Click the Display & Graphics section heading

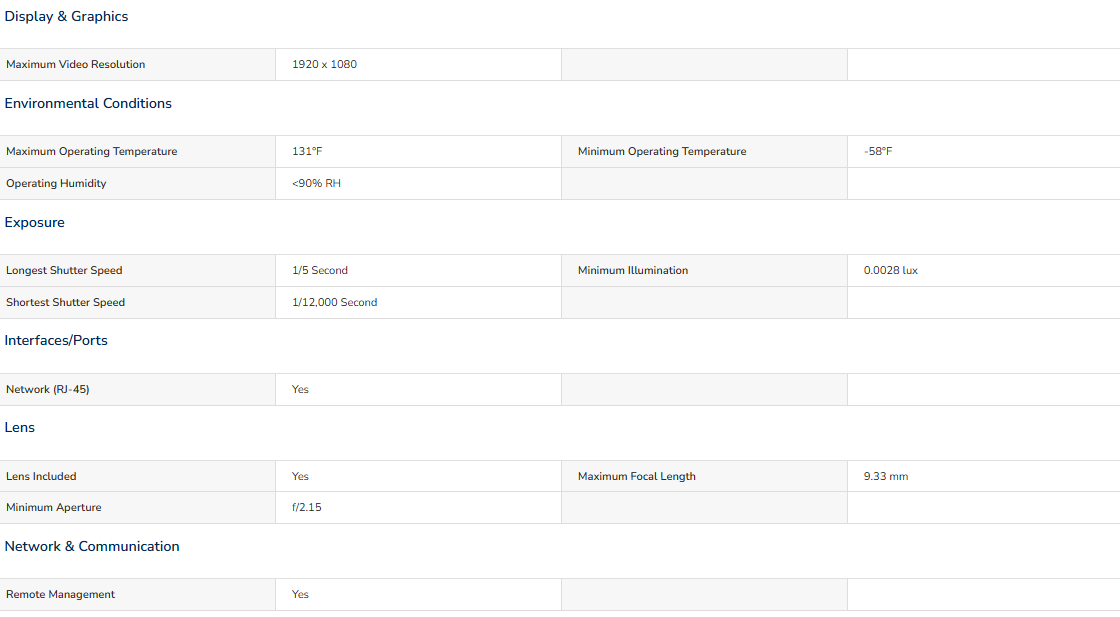[66, 17]
